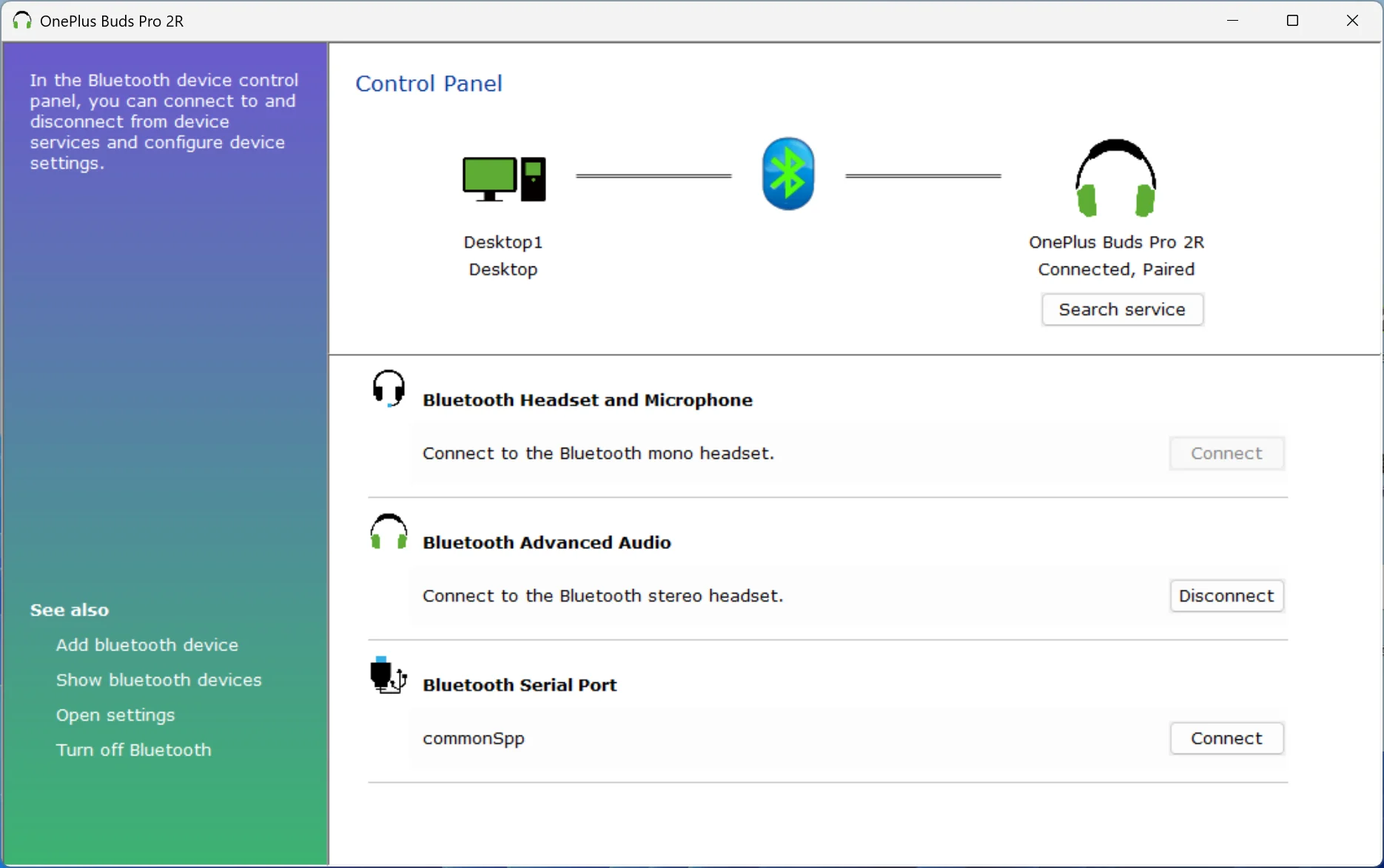Image resolution: width=1384 pixels, height=868 pixels.
Task: Click the greyed-out Connect button for mono headset
Action: pyautogui.click(x=1226, y=453)
